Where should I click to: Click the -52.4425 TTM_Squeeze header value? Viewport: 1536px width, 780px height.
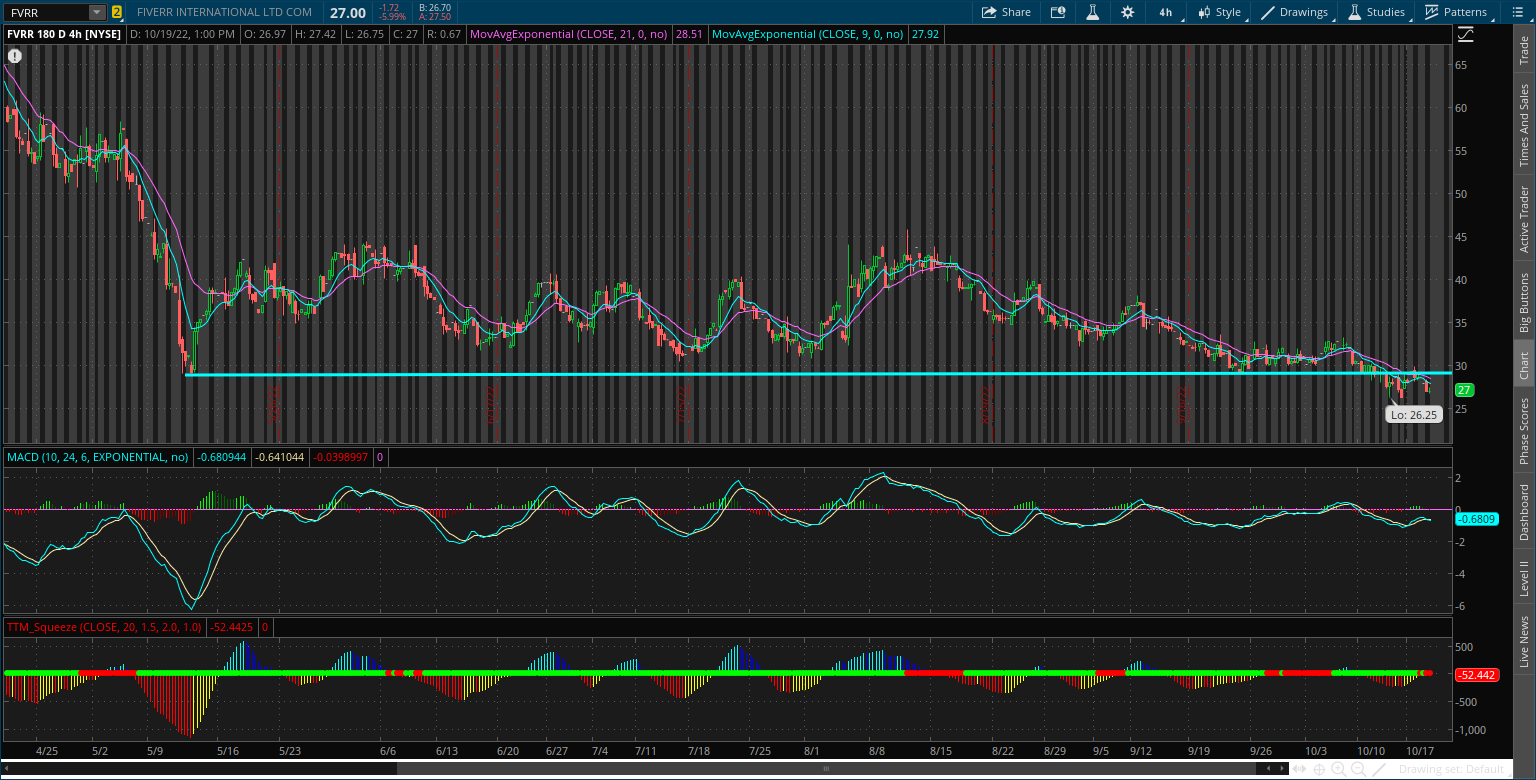232,627
